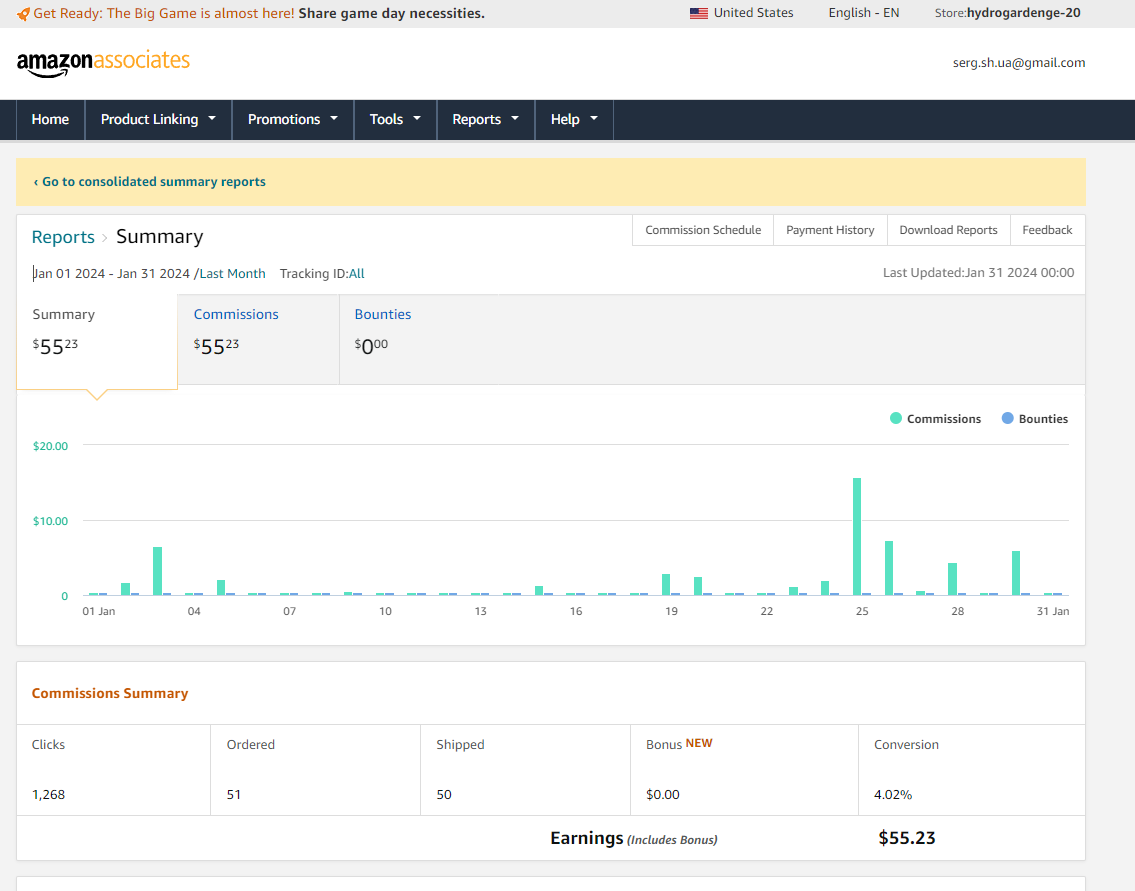Click the $20.00 axis label
This screenshot has width=1135, height=891.
(51, 446)
